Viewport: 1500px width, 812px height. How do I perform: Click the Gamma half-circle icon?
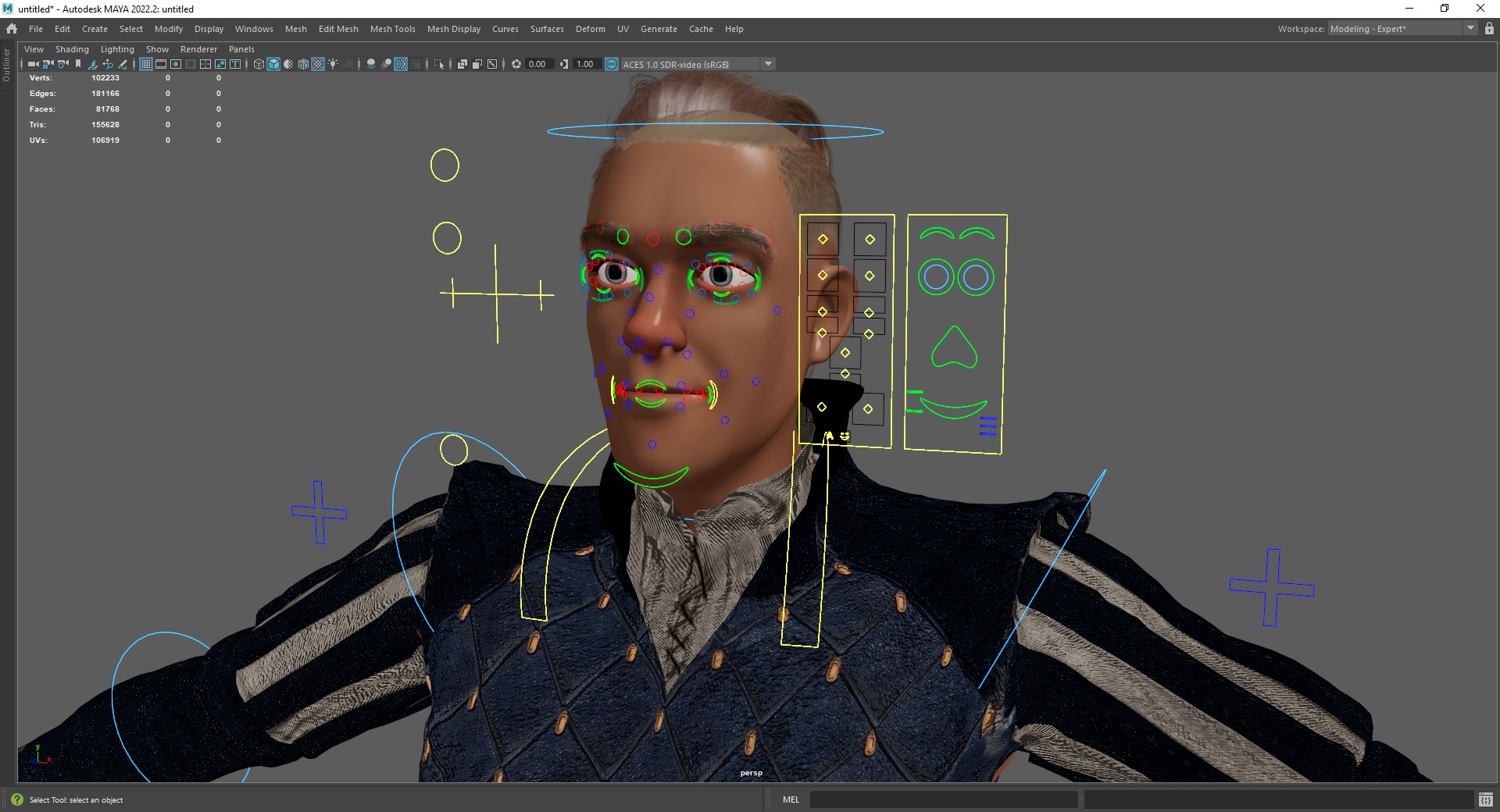click(x=564, y=64)
